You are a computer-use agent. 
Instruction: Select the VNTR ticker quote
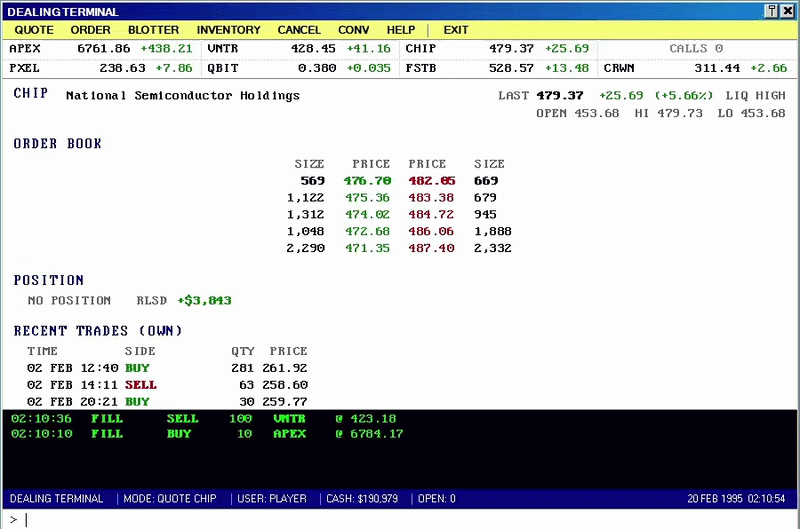299,48
